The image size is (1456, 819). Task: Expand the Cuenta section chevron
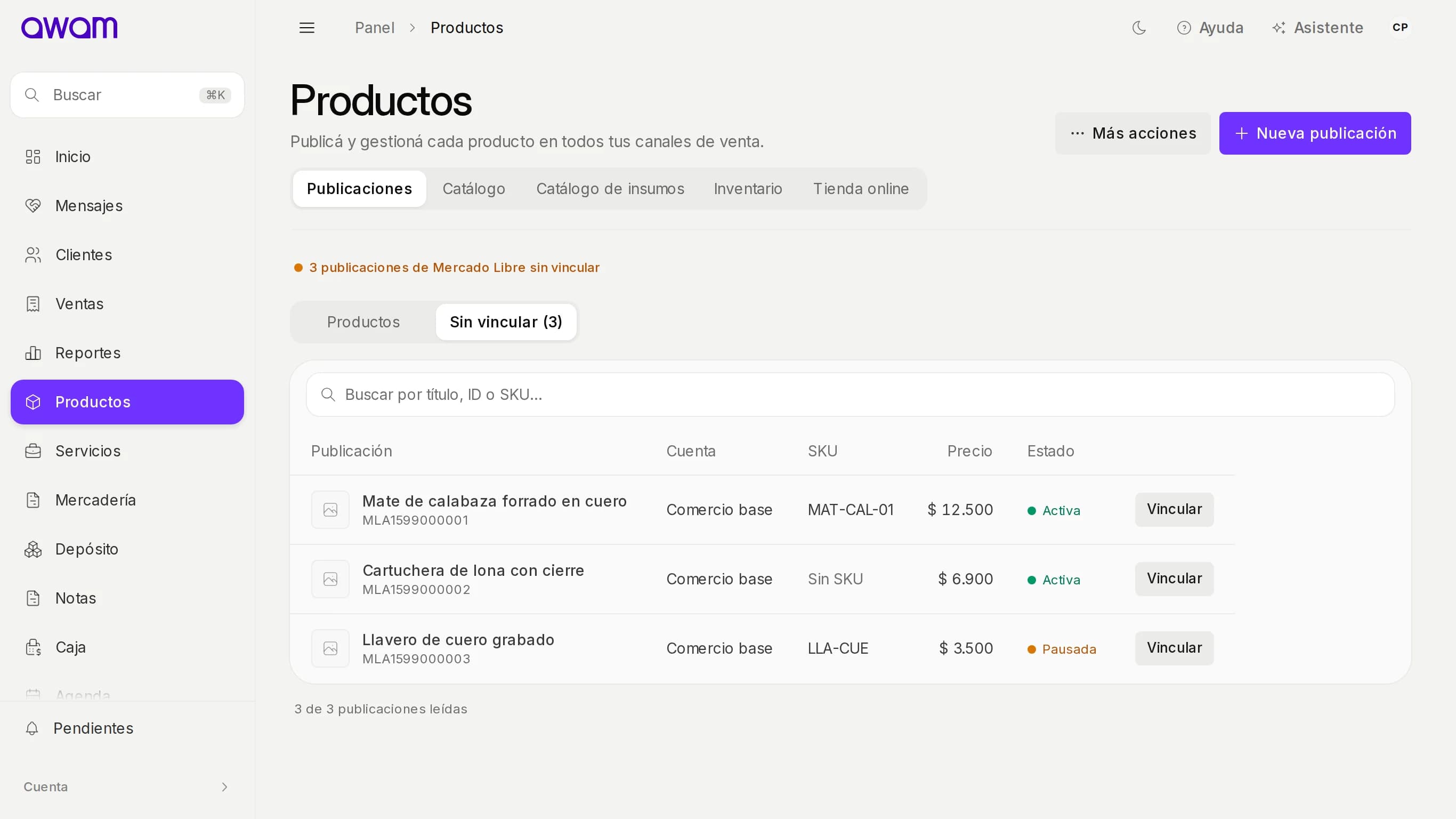click(x=224, y=788)
